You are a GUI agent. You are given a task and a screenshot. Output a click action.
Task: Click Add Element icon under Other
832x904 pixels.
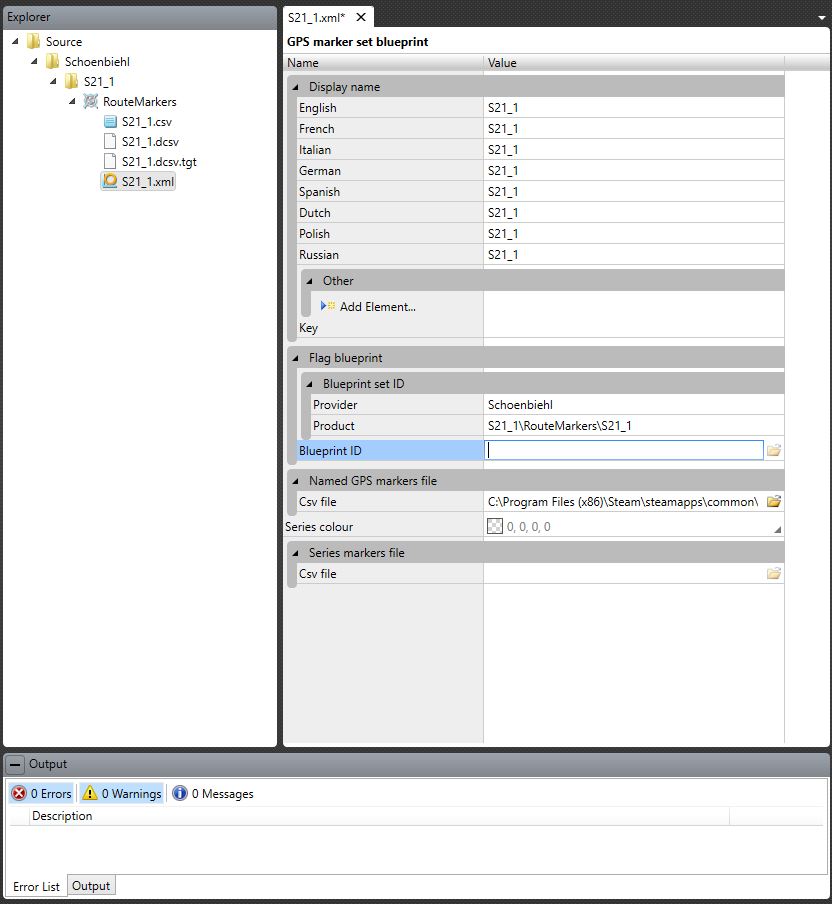(328, 306)
